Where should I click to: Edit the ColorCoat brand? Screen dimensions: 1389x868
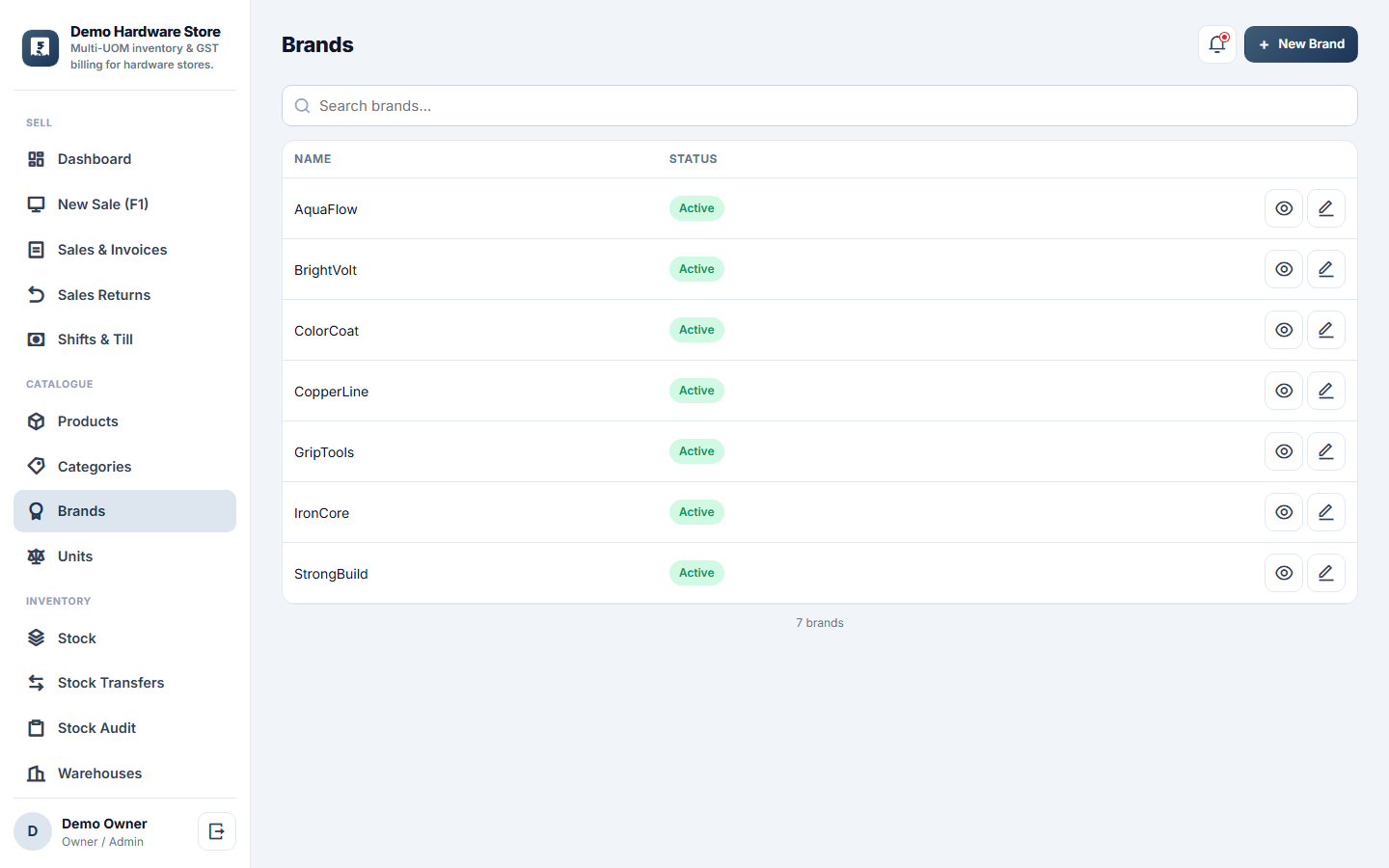(1326, 330)
